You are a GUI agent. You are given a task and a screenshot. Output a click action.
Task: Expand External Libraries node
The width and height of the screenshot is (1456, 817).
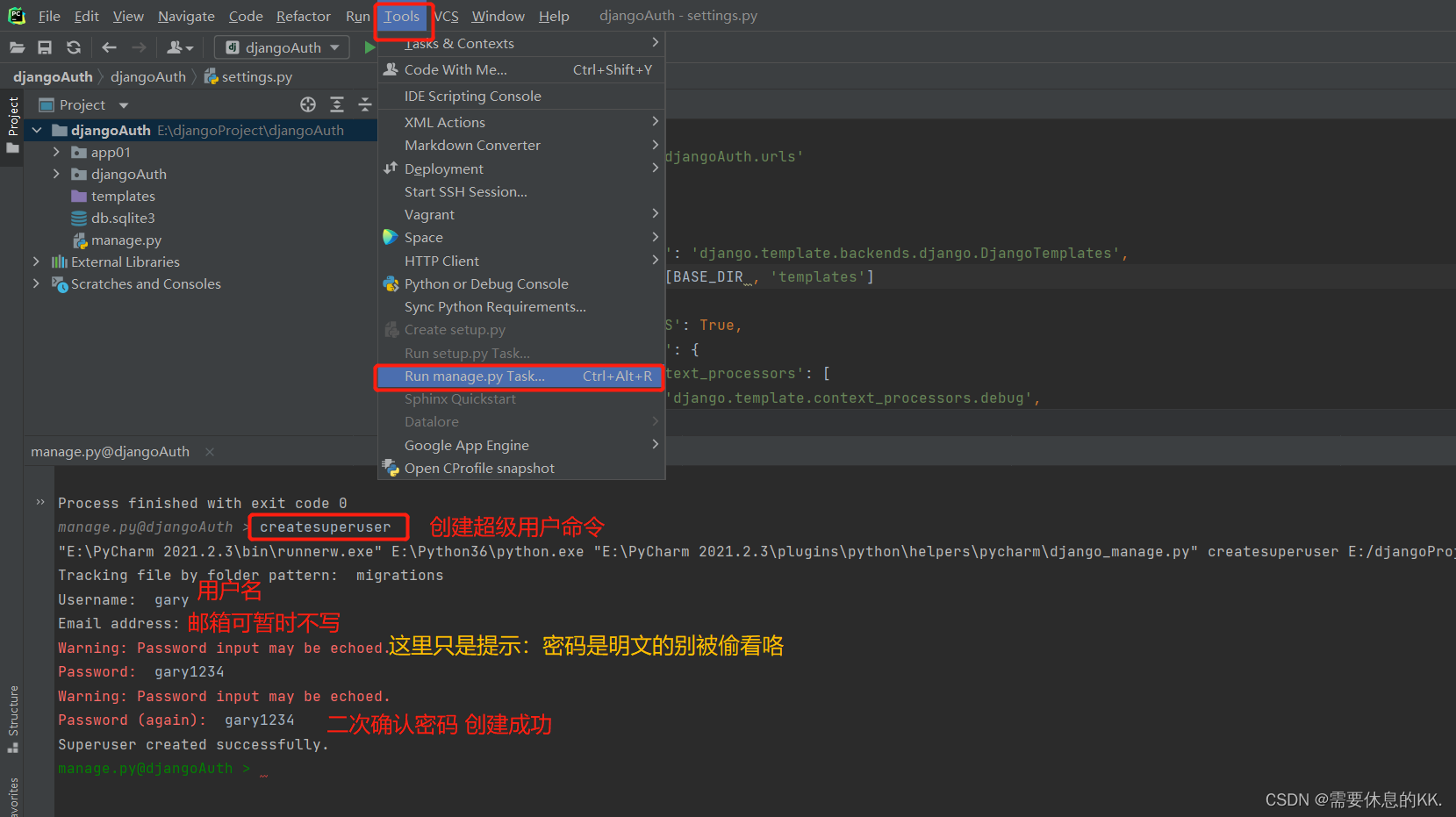[x=36, y=262]
